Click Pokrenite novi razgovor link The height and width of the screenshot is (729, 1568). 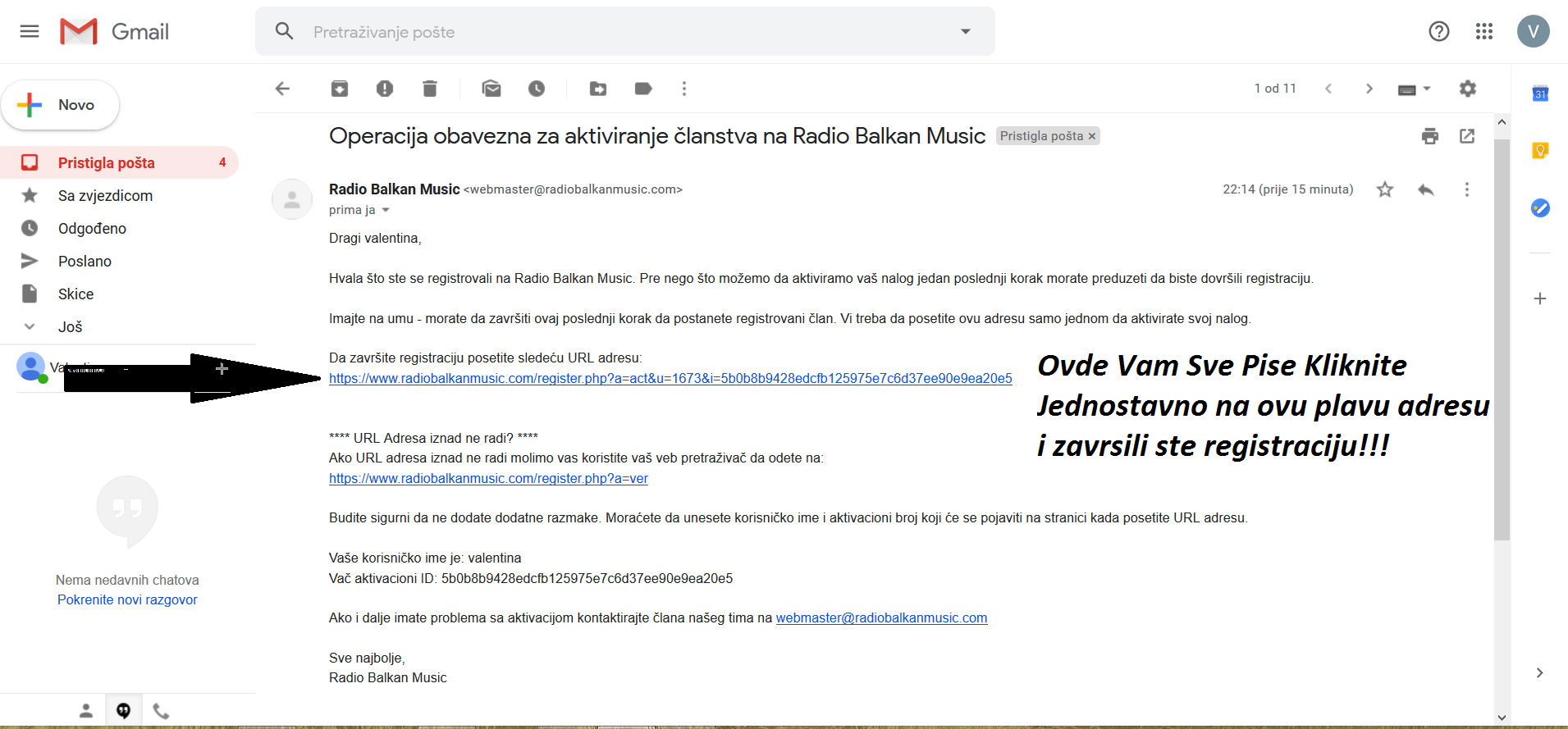pos(127,599)
